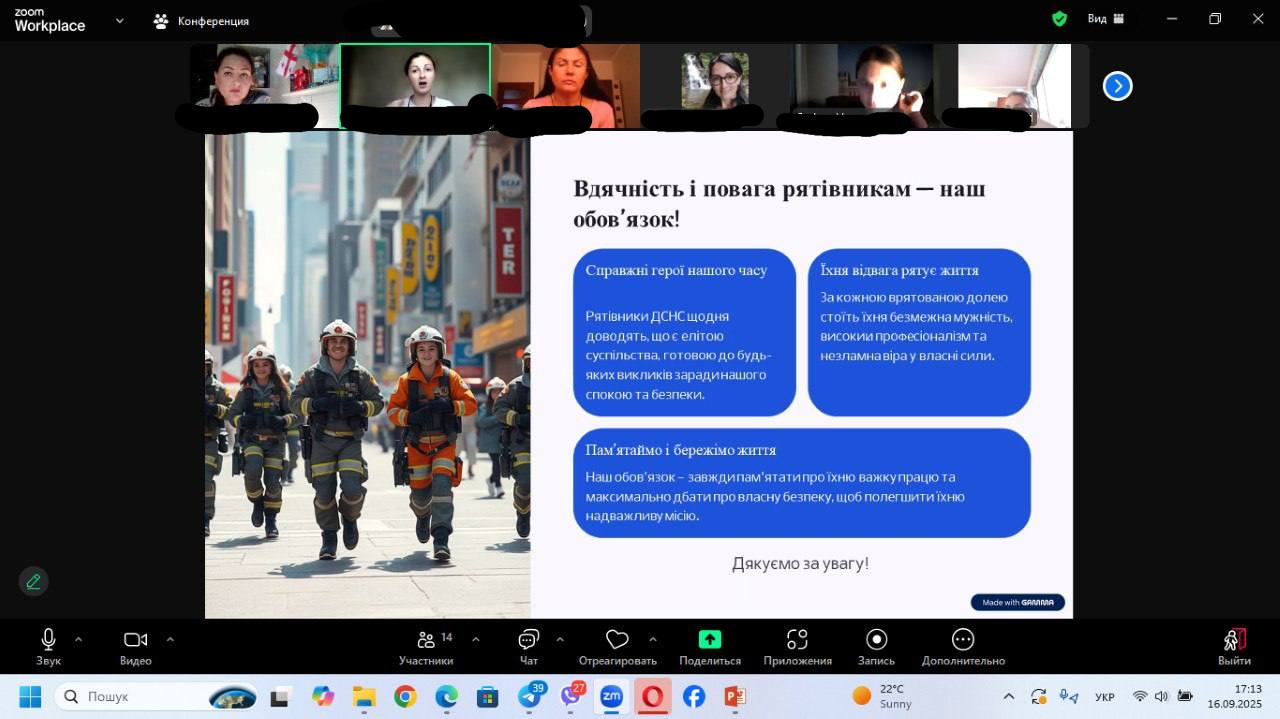1280x719 pixels.
Task: Start recording with the Record button
Action: (x=876, y=640)
